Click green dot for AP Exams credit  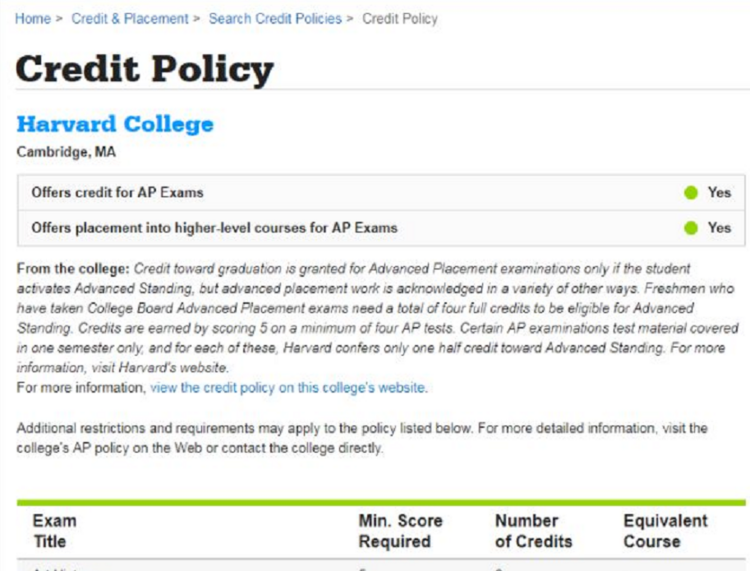point(690,192)
